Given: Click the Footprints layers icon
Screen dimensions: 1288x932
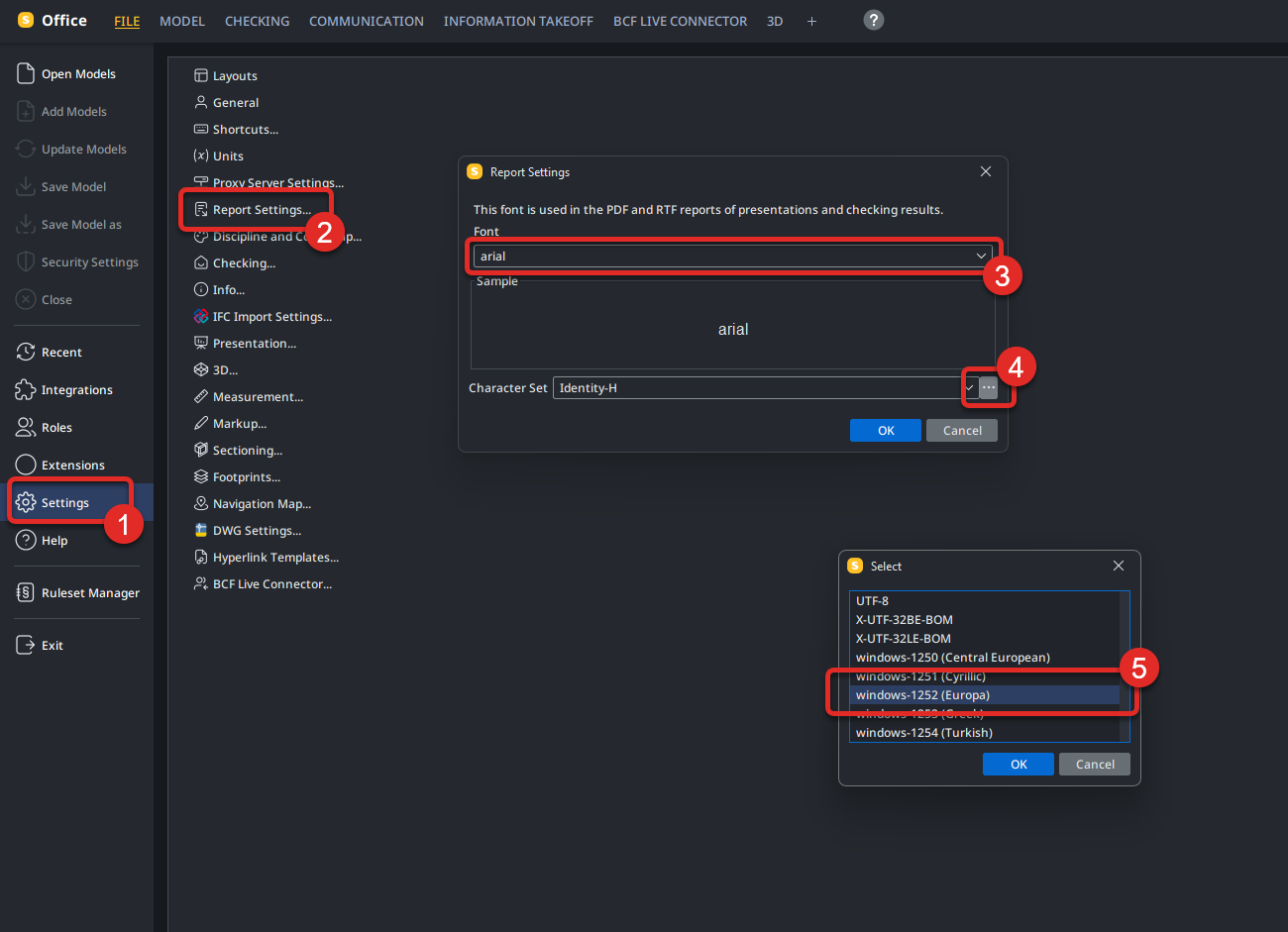Looking at the screenshot, I should click(x=201, y=476).
